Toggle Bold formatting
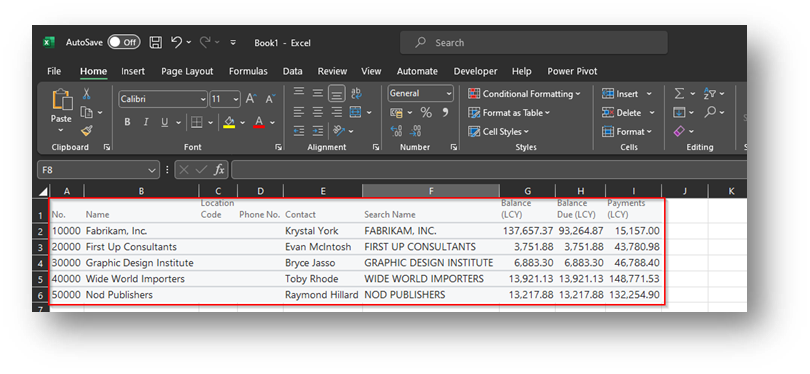This screenshot has height=374, width=810. coord(127,122)
